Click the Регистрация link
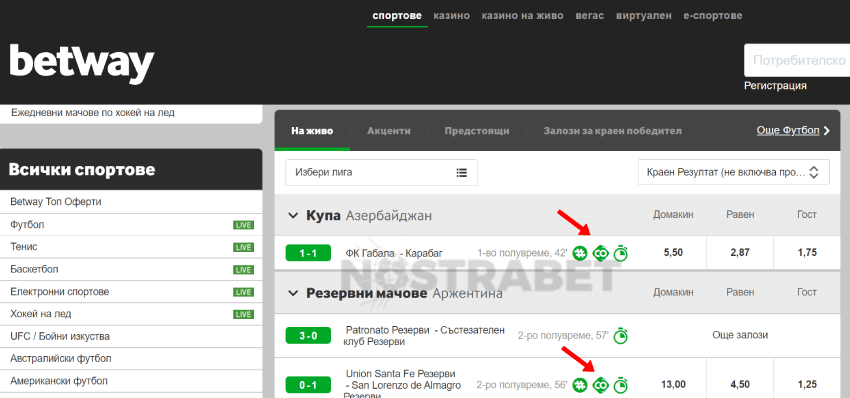This screenshot has width=850, height=398. pyautogui.click(x=775, y=86)
